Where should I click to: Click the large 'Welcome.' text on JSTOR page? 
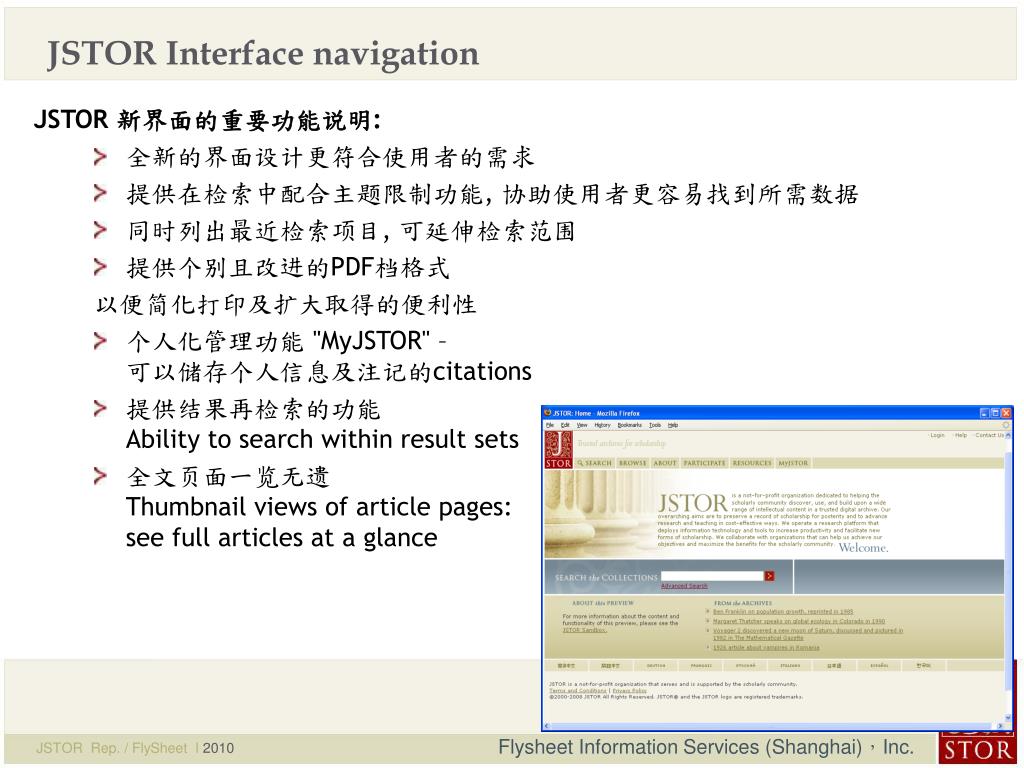coord(863,547)
